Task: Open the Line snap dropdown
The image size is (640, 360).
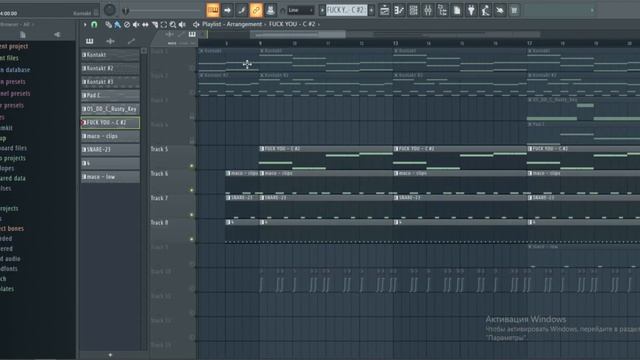Action: 300,10
